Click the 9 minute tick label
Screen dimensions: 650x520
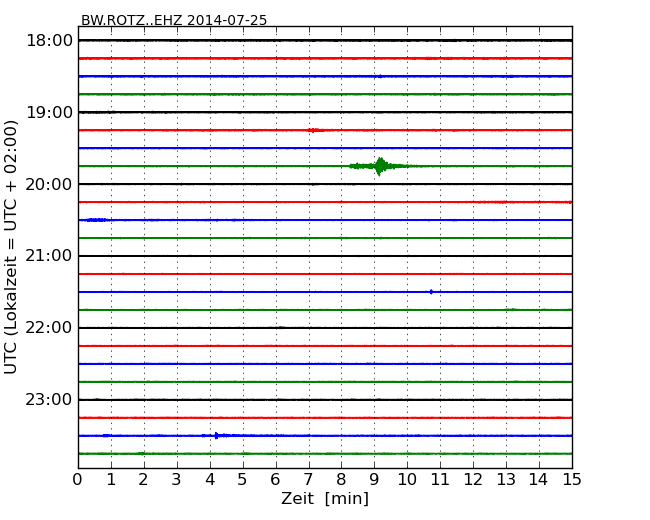point(374,480)
